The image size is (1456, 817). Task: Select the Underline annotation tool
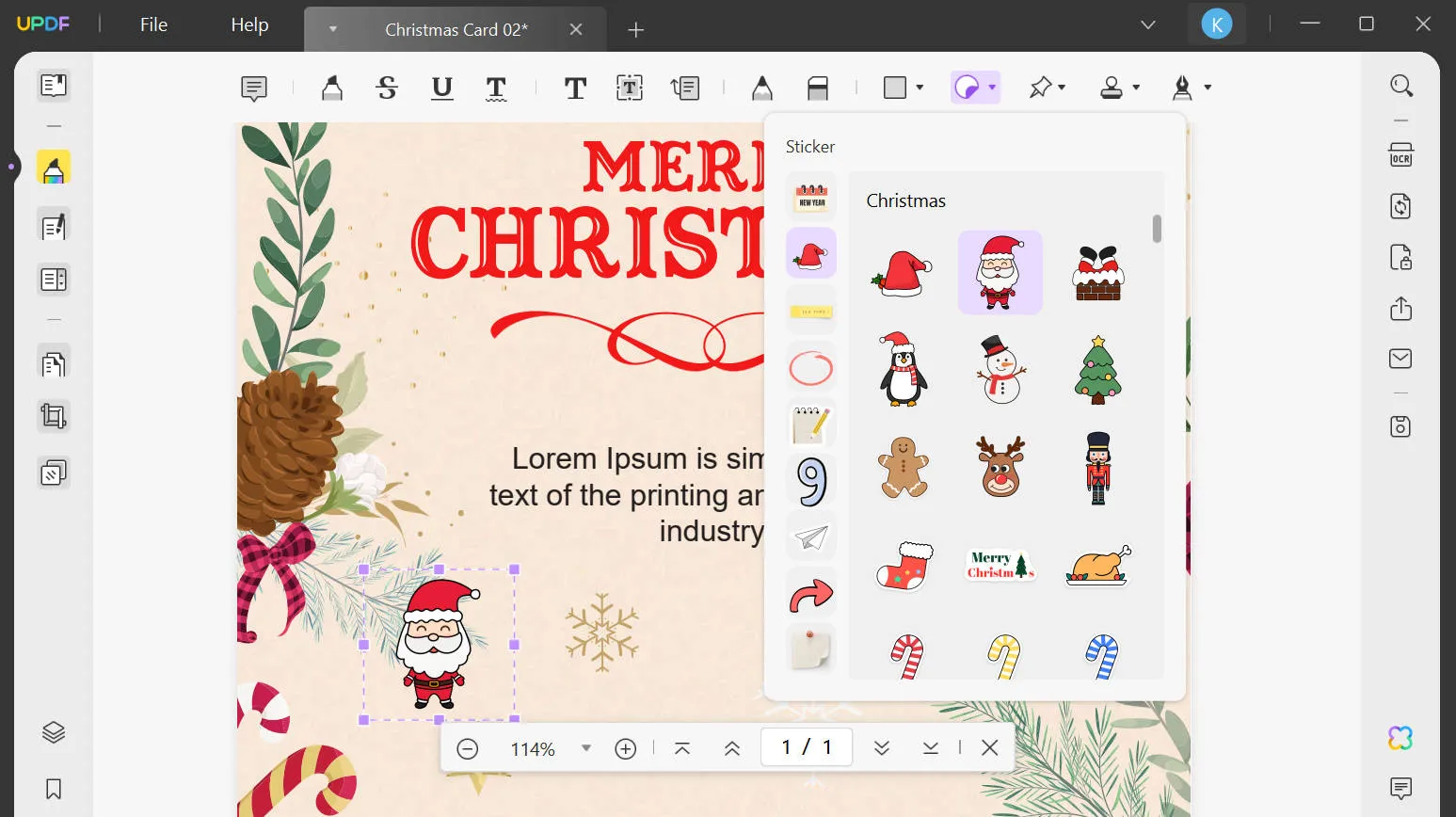click(x=441, y=88)
